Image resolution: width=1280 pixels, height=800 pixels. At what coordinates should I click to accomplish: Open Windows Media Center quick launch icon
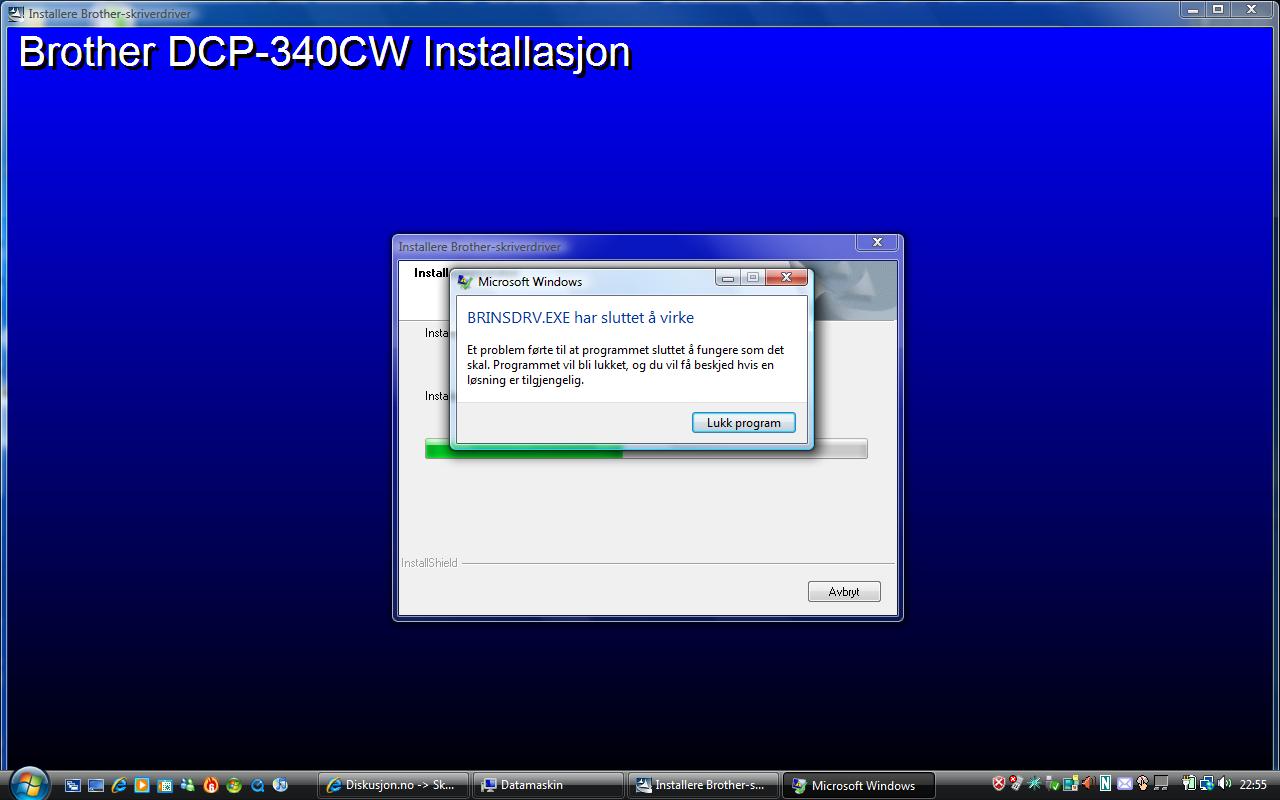click(x=234, y=785)
